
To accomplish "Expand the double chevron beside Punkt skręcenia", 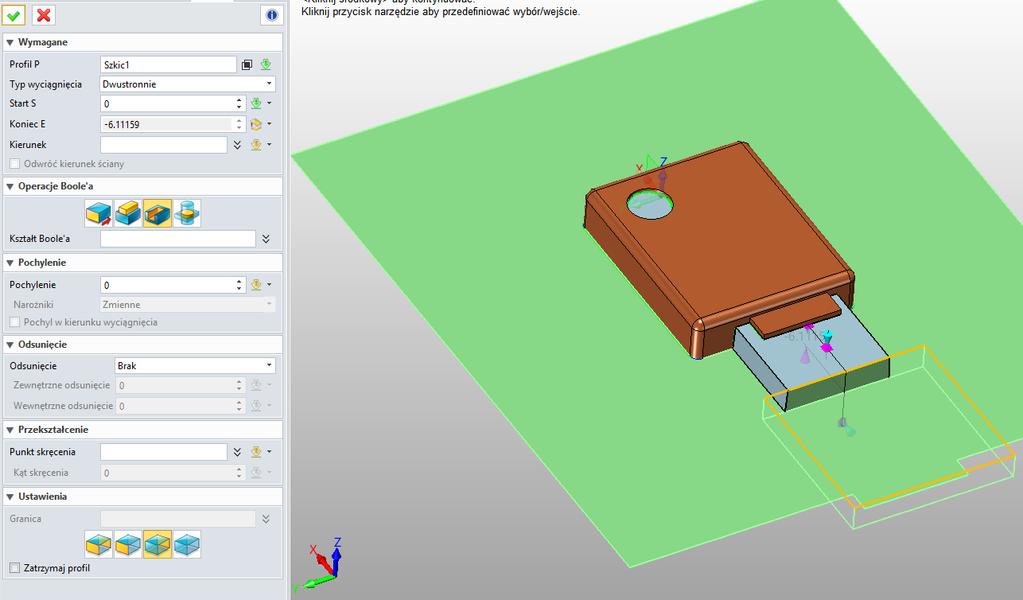I will 237,452.
